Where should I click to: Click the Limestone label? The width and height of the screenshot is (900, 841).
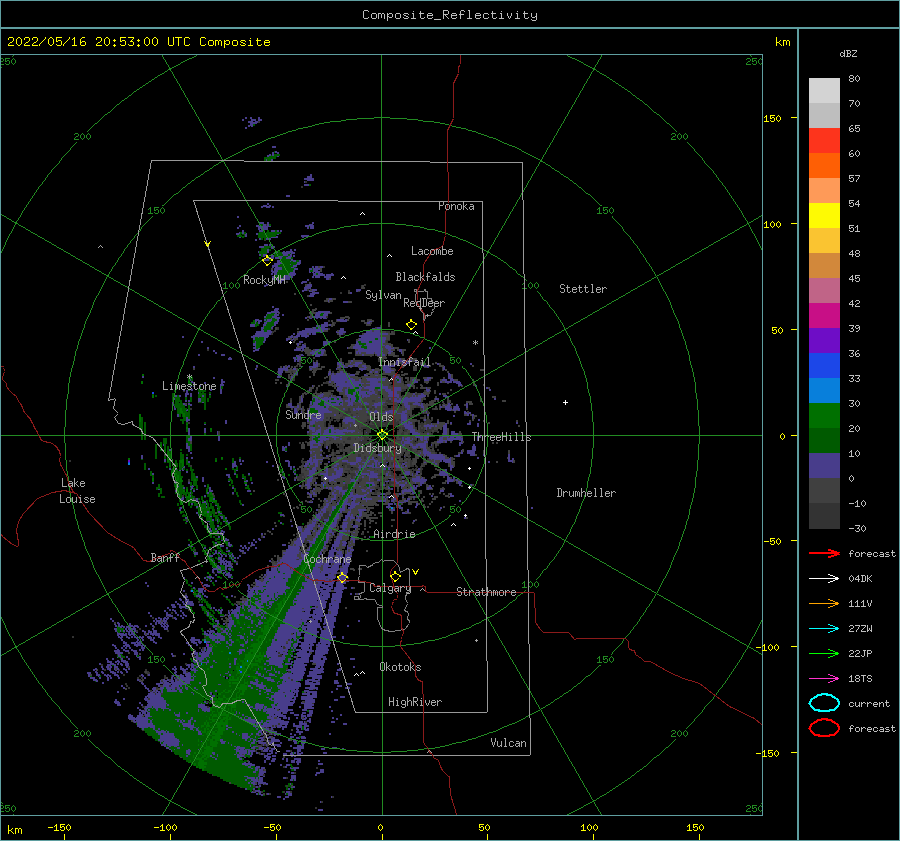[189, 386]
